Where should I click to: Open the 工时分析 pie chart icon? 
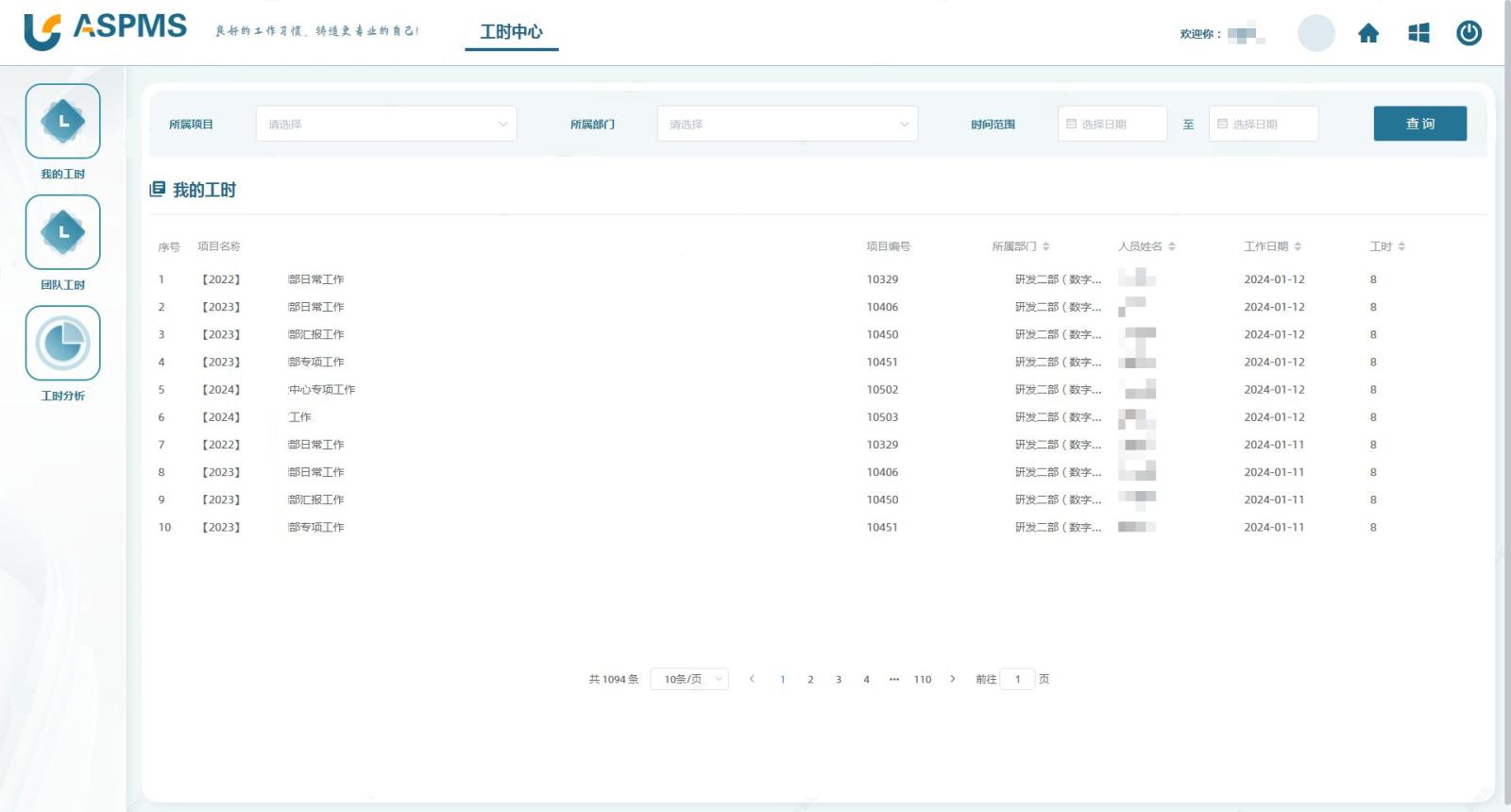pos(62,343)
